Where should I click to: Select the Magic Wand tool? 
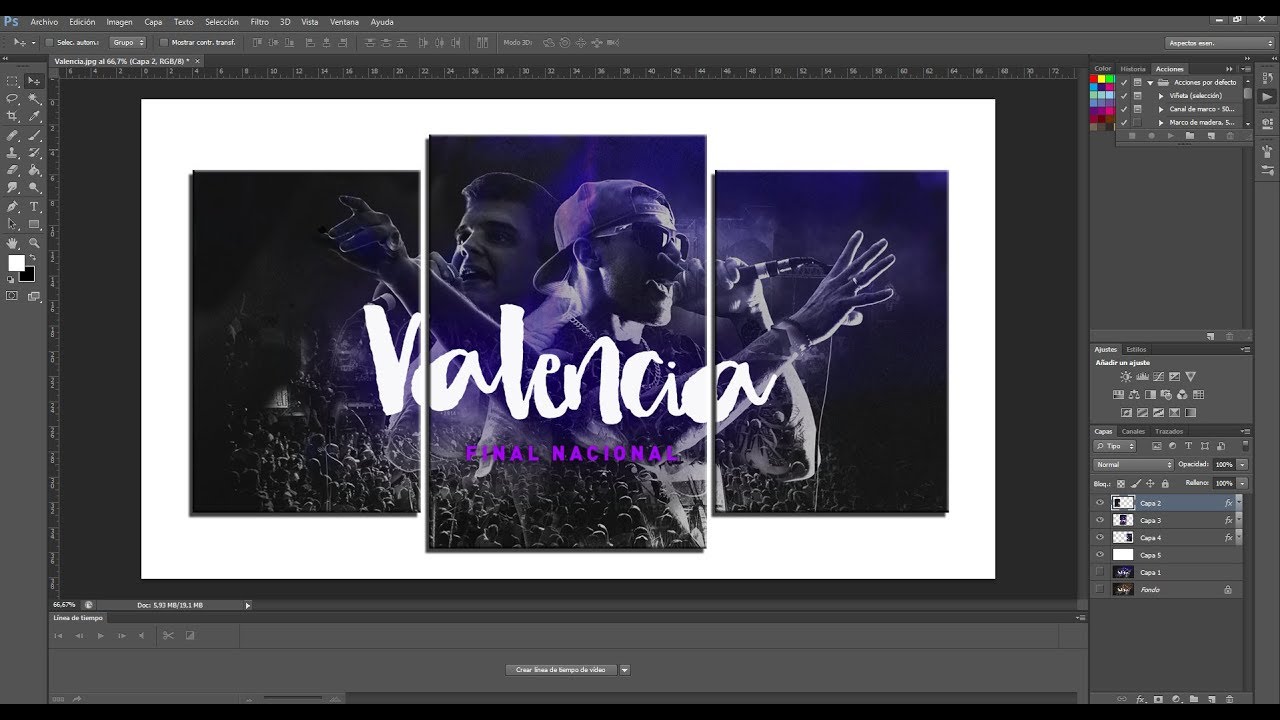click(34, 99)
